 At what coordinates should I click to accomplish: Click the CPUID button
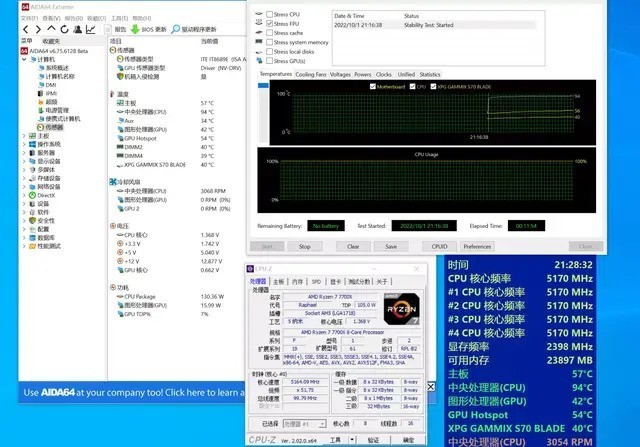[439, 247]
